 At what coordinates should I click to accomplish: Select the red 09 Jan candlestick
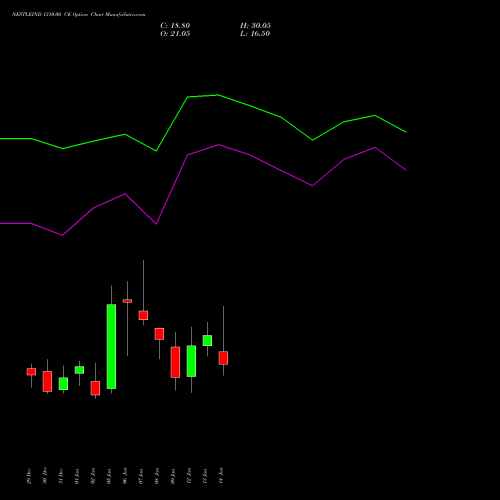175,362
